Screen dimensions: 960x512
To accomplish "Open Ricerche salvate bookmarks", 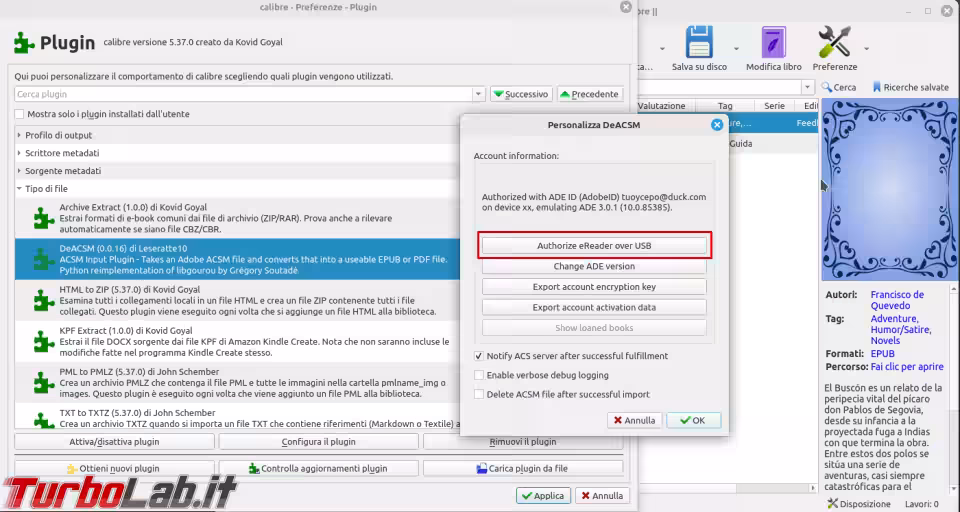I will tap(910, 88).
